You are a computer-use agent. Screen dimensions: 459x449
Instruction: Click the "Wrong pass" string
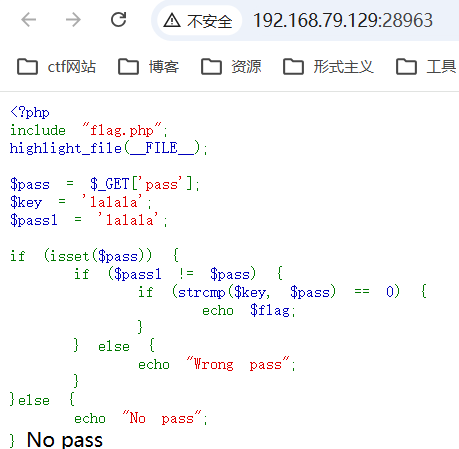point(238,364)
